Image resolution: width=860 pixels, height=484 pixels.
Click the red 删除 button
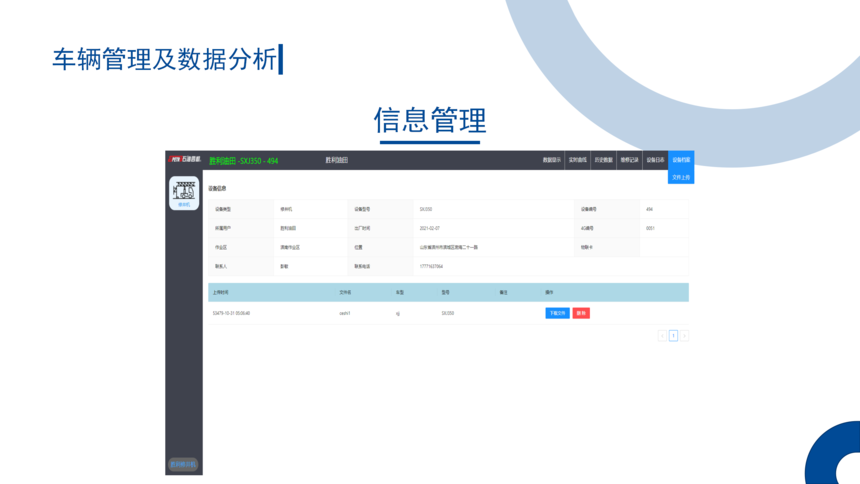tap(581, 313)
